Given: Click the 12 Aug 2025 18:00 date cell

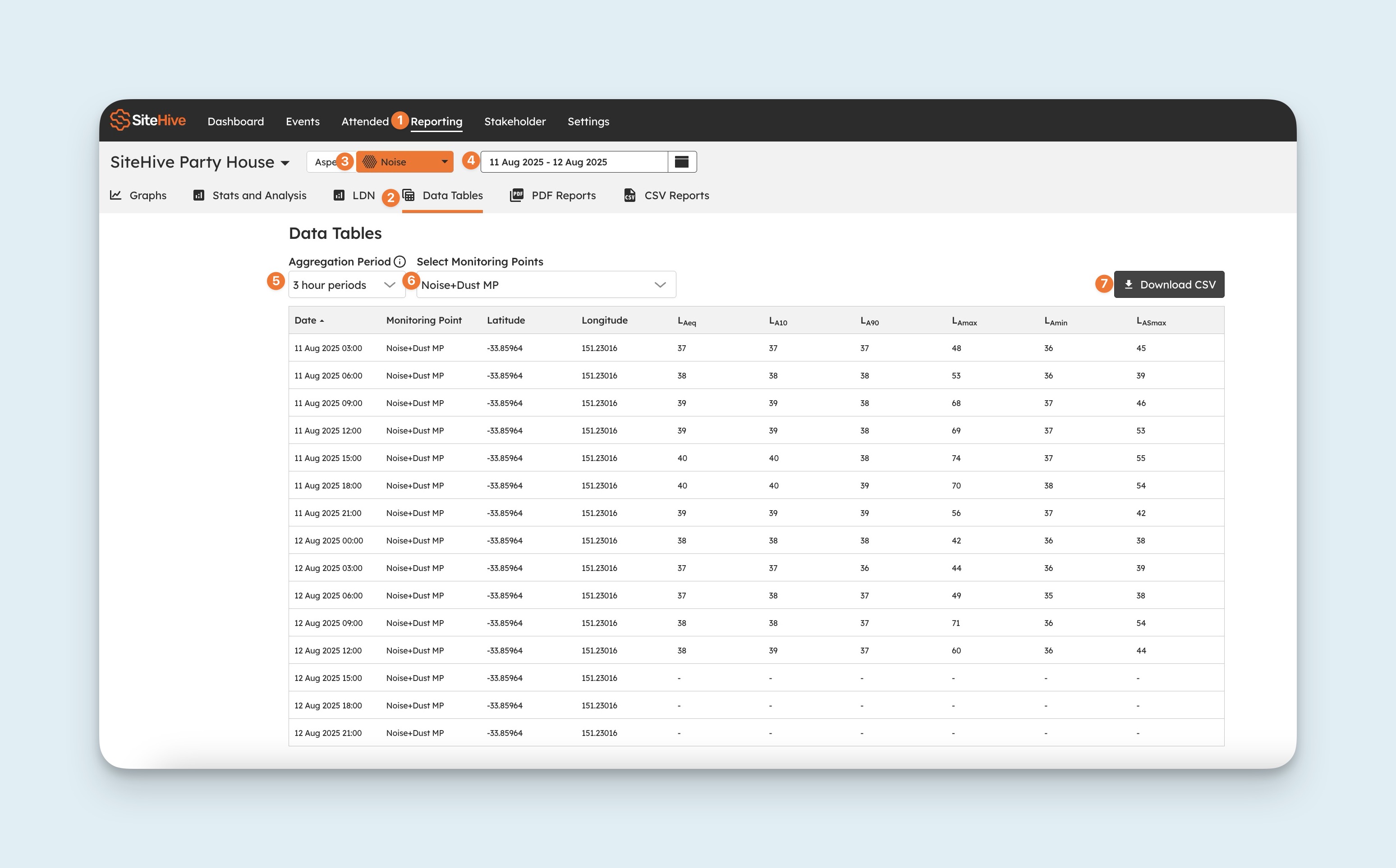Looking at the screenshot, I should (328, 706).
